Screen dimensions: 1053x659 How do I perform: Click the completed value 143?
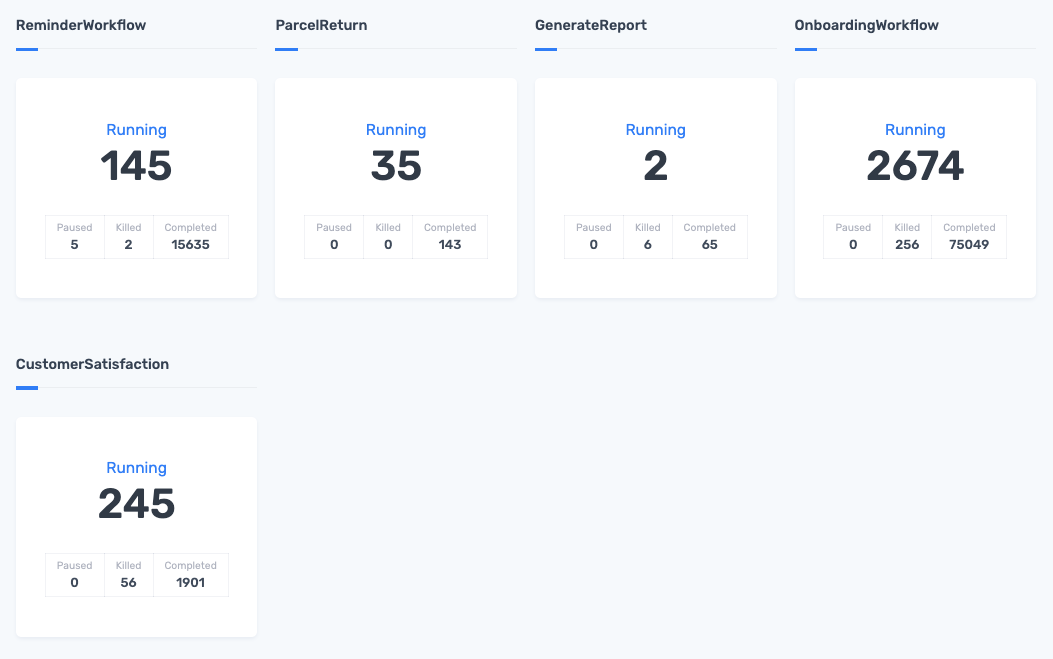450,245
